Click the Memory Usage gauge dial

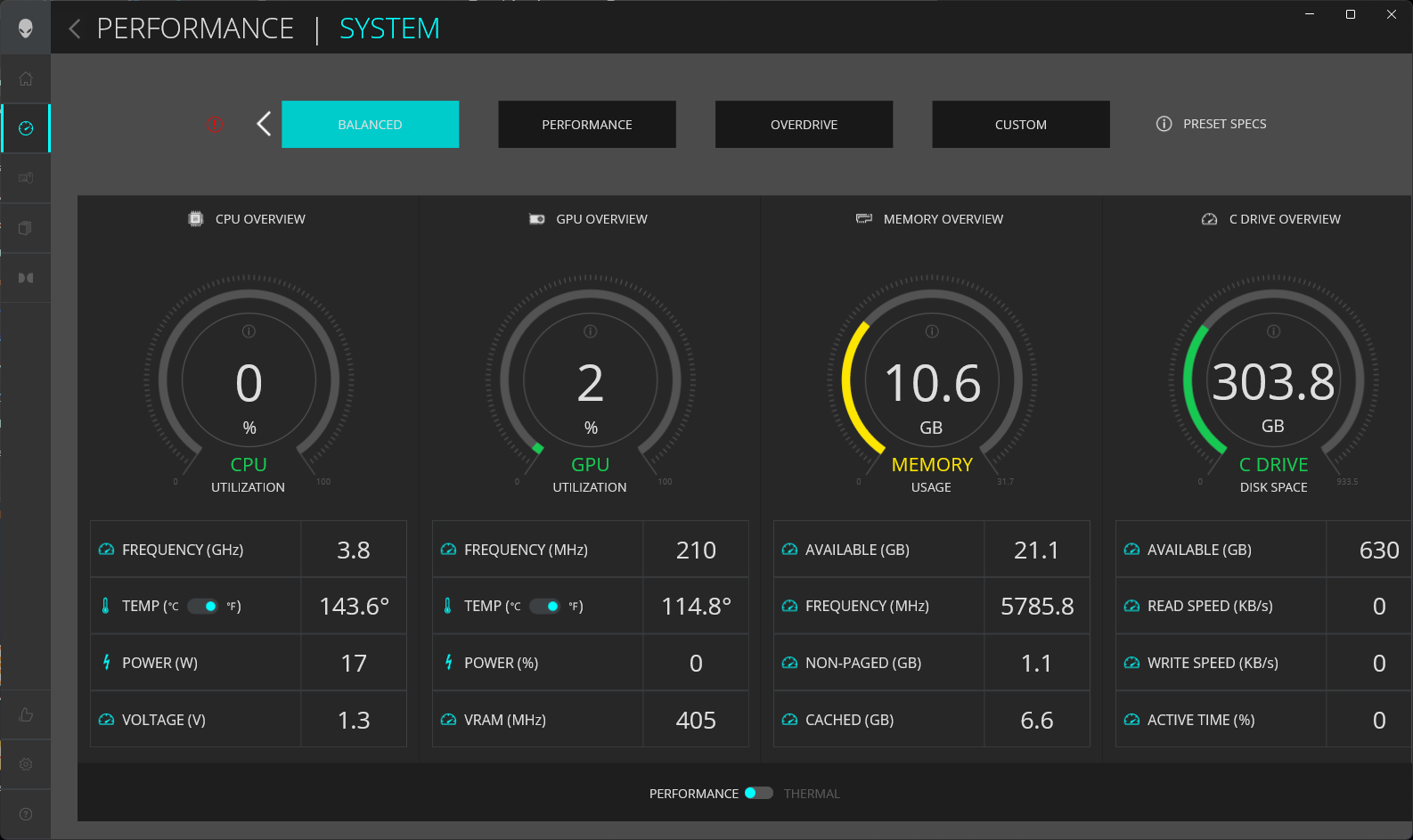point(932,383)
